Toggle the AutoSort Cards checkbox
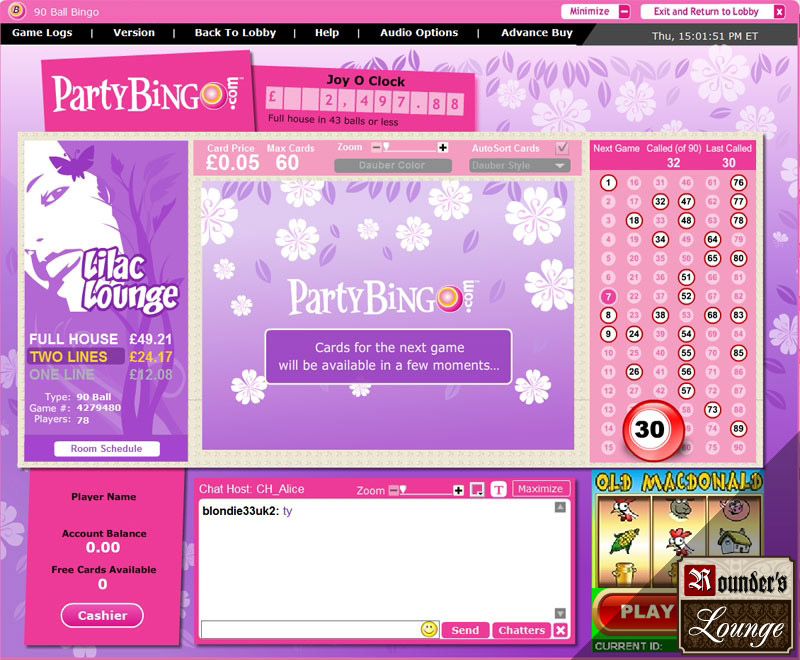The image size is (800, 660). click(562, 148)
